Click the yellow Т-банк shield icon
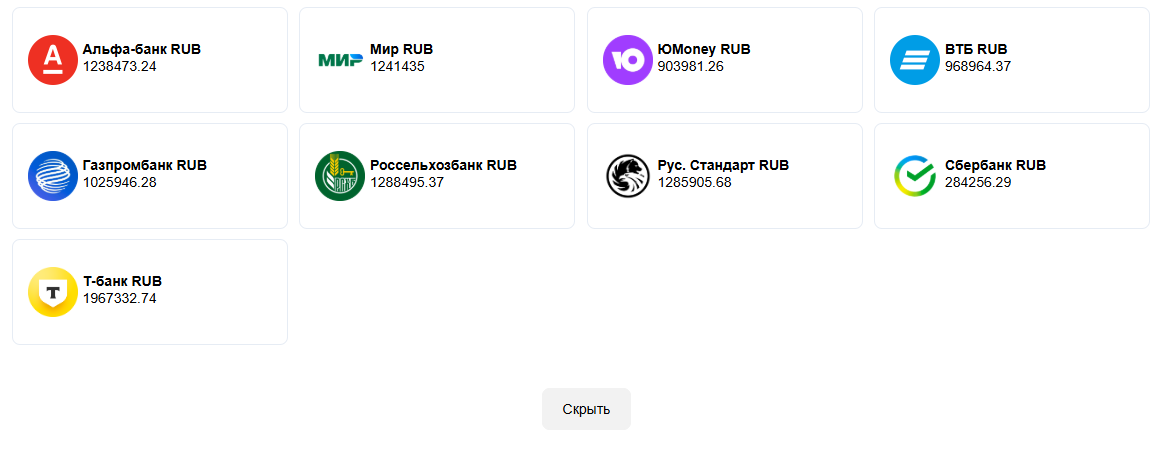 point(52,291)
